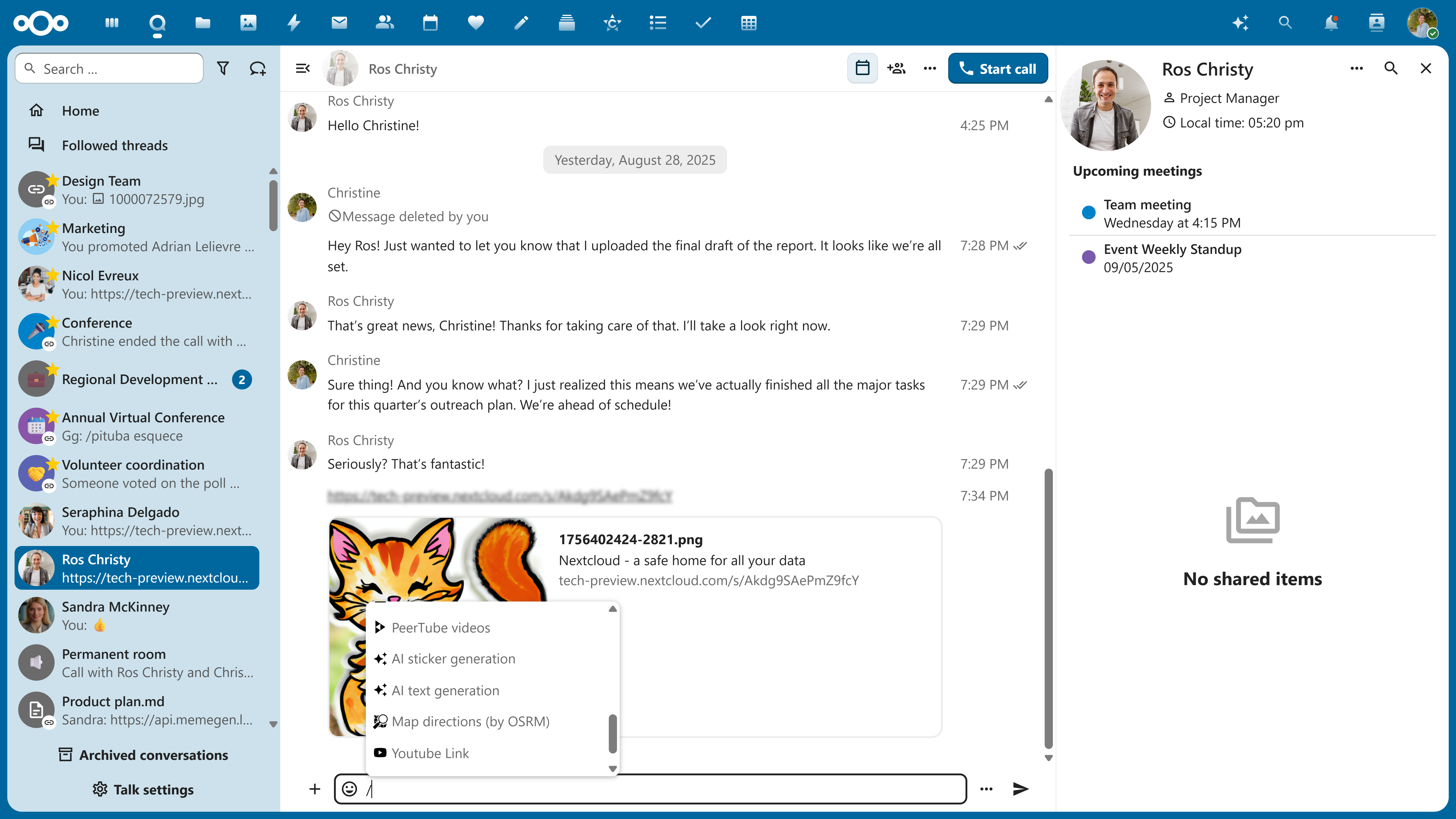Open more message options next to send
This screenshot has width=1456, height=819.
(986, 789)
